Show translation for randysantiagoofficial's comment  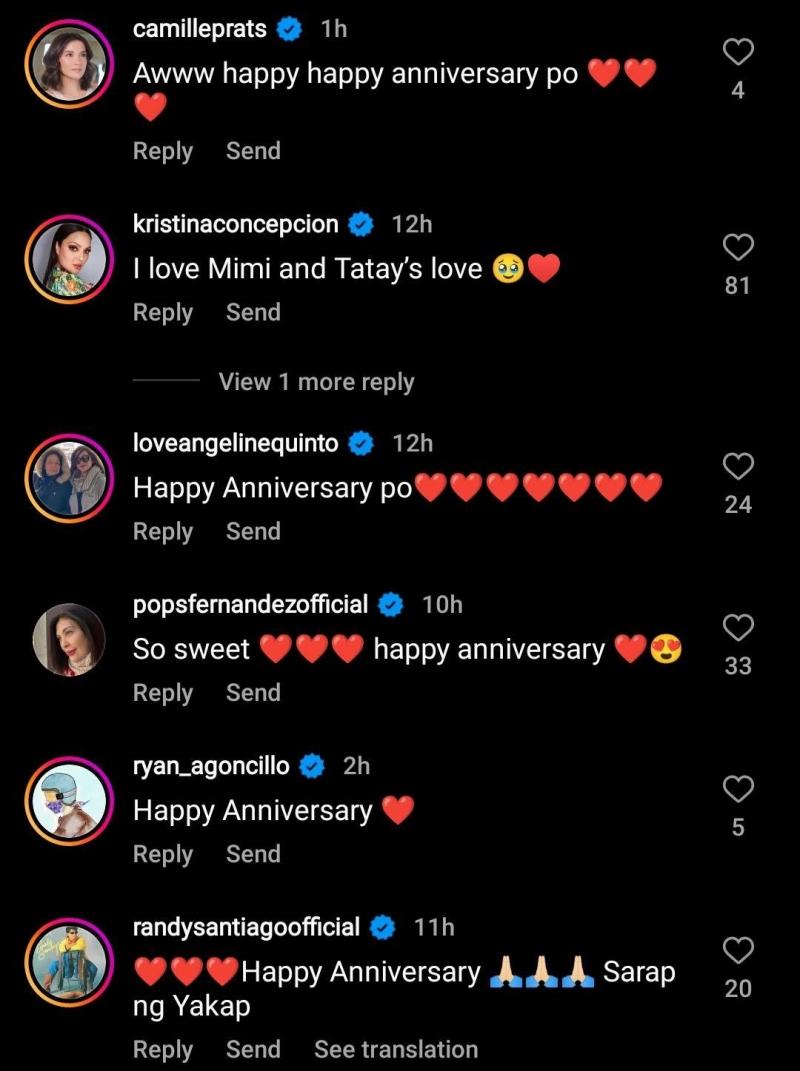point(396,1049)
